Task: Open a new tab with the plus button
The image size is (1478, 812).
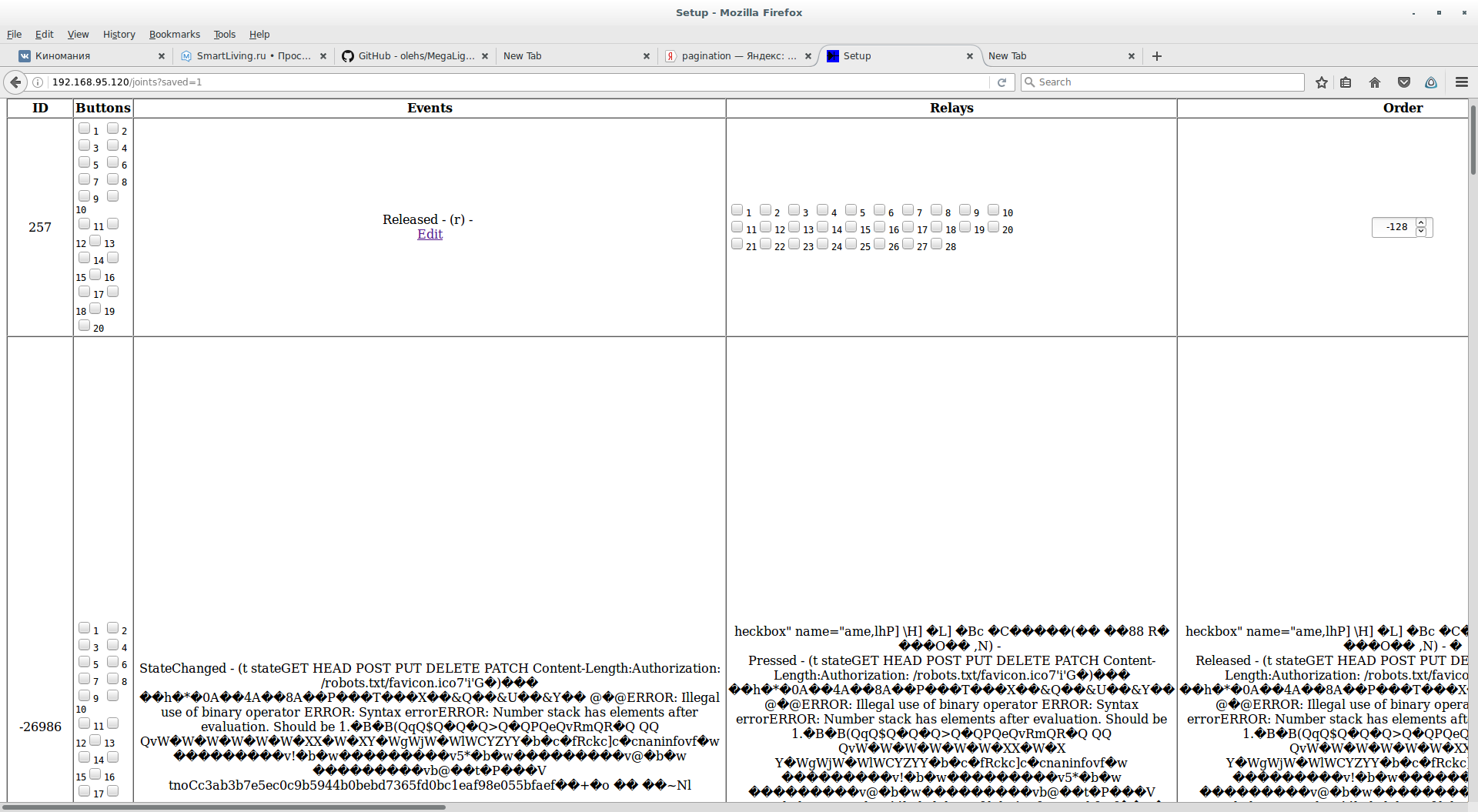Action: click(x=1156, y=55)
